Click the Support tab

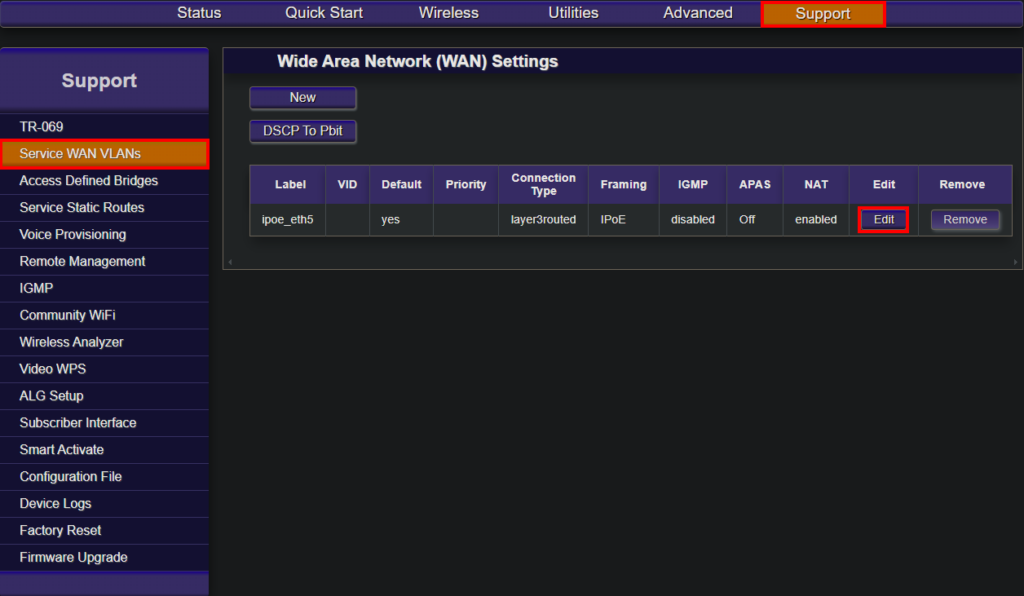(823, 14)
